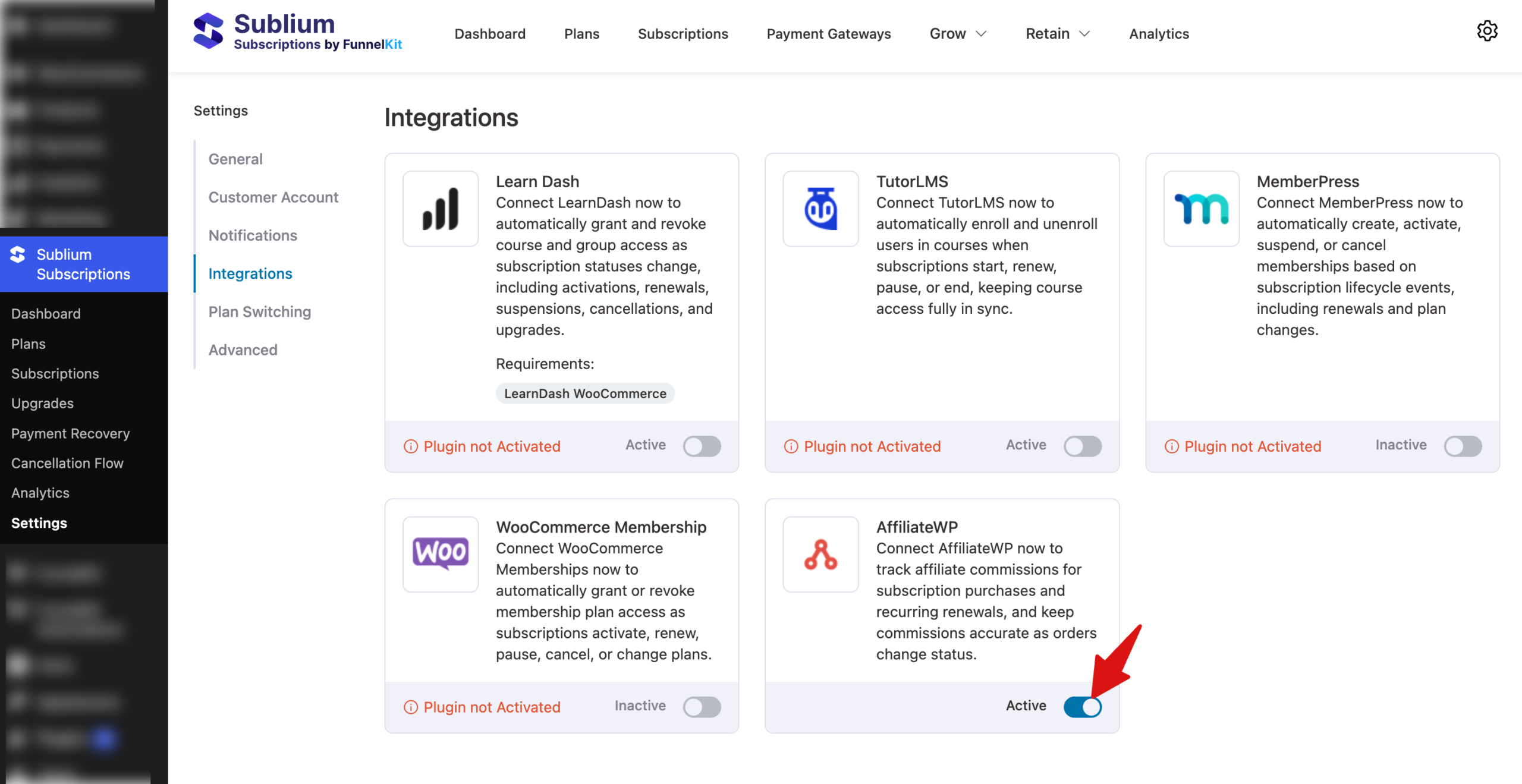The width and height of the screenshot is (1522, 784).
Task: Click the LearnDash WooCommerce requirements chip
Action: pyautogui.click(x=584, y=393)
